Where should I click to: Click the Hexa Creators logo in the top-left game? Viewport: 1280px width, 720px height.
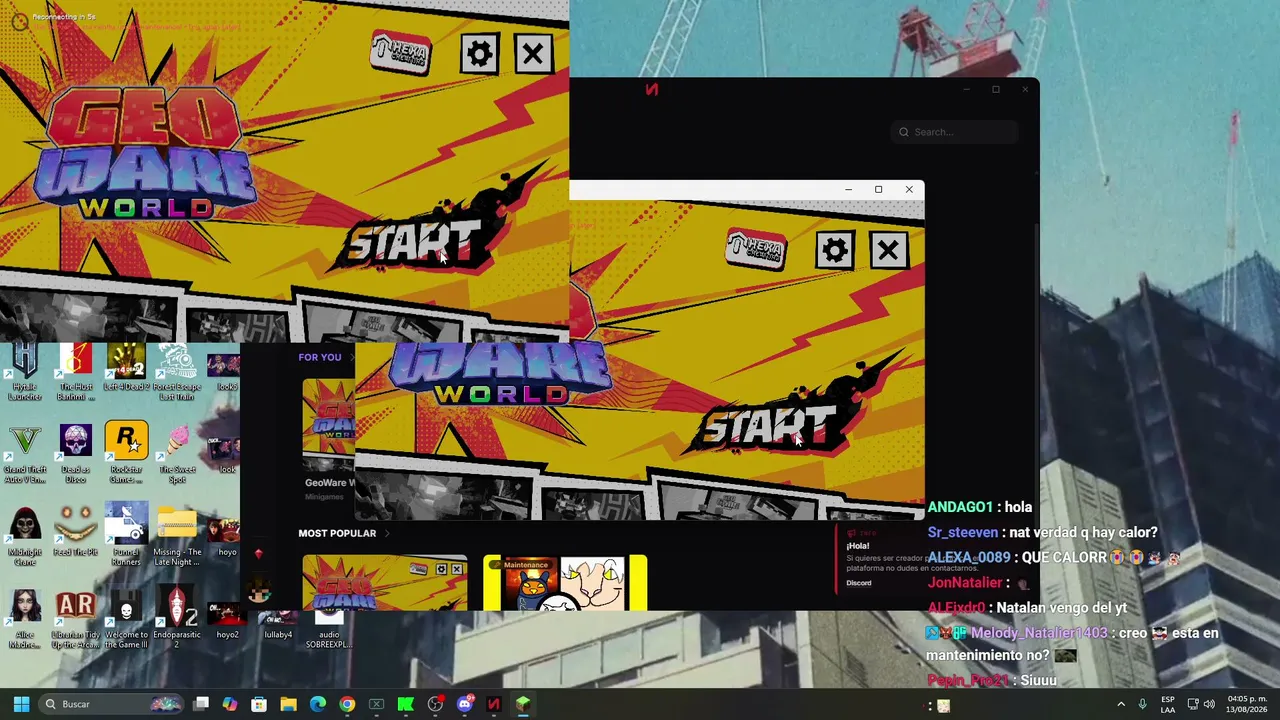400,52
